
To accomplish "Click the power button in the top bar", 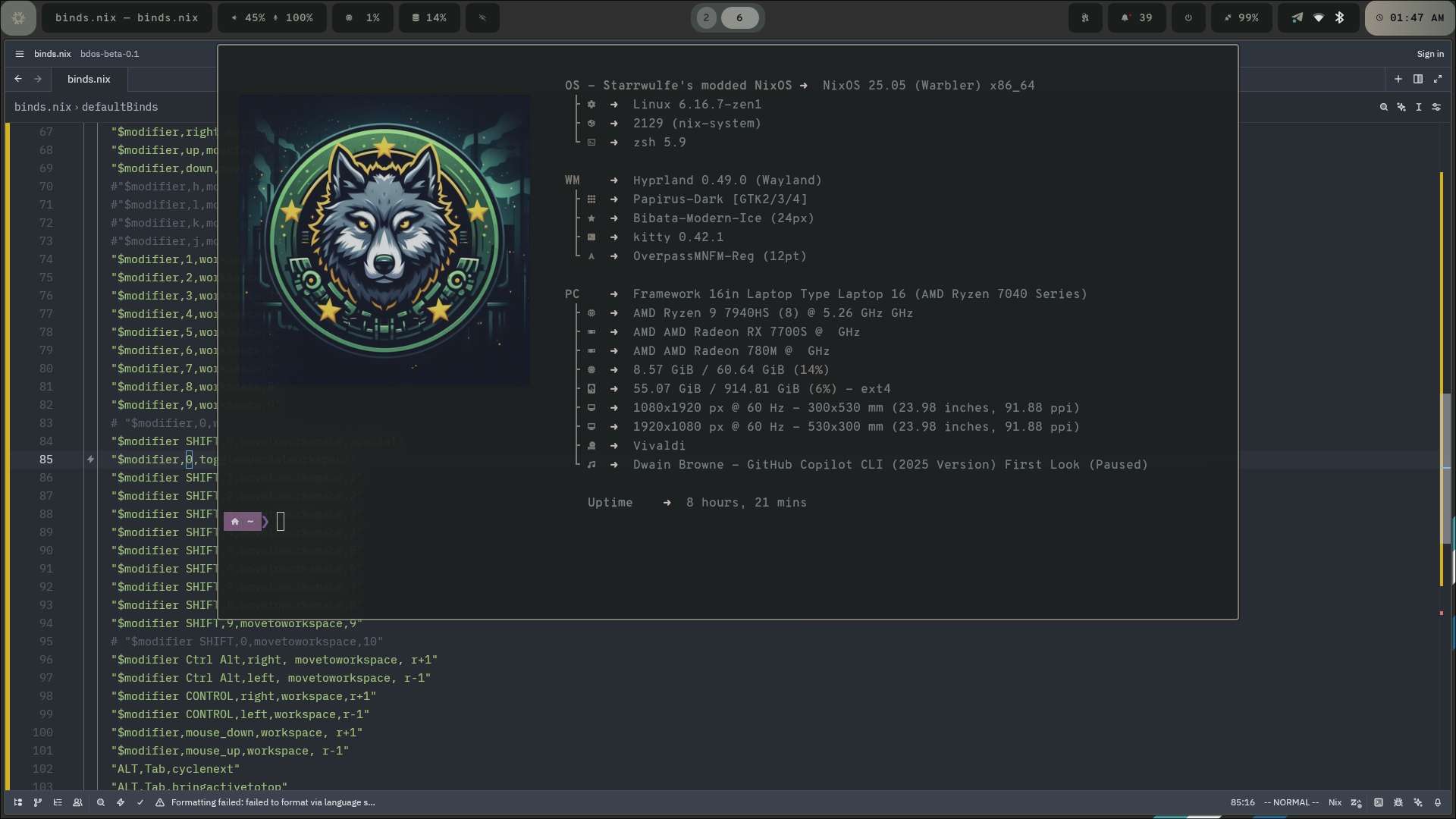I will 1188,17.
